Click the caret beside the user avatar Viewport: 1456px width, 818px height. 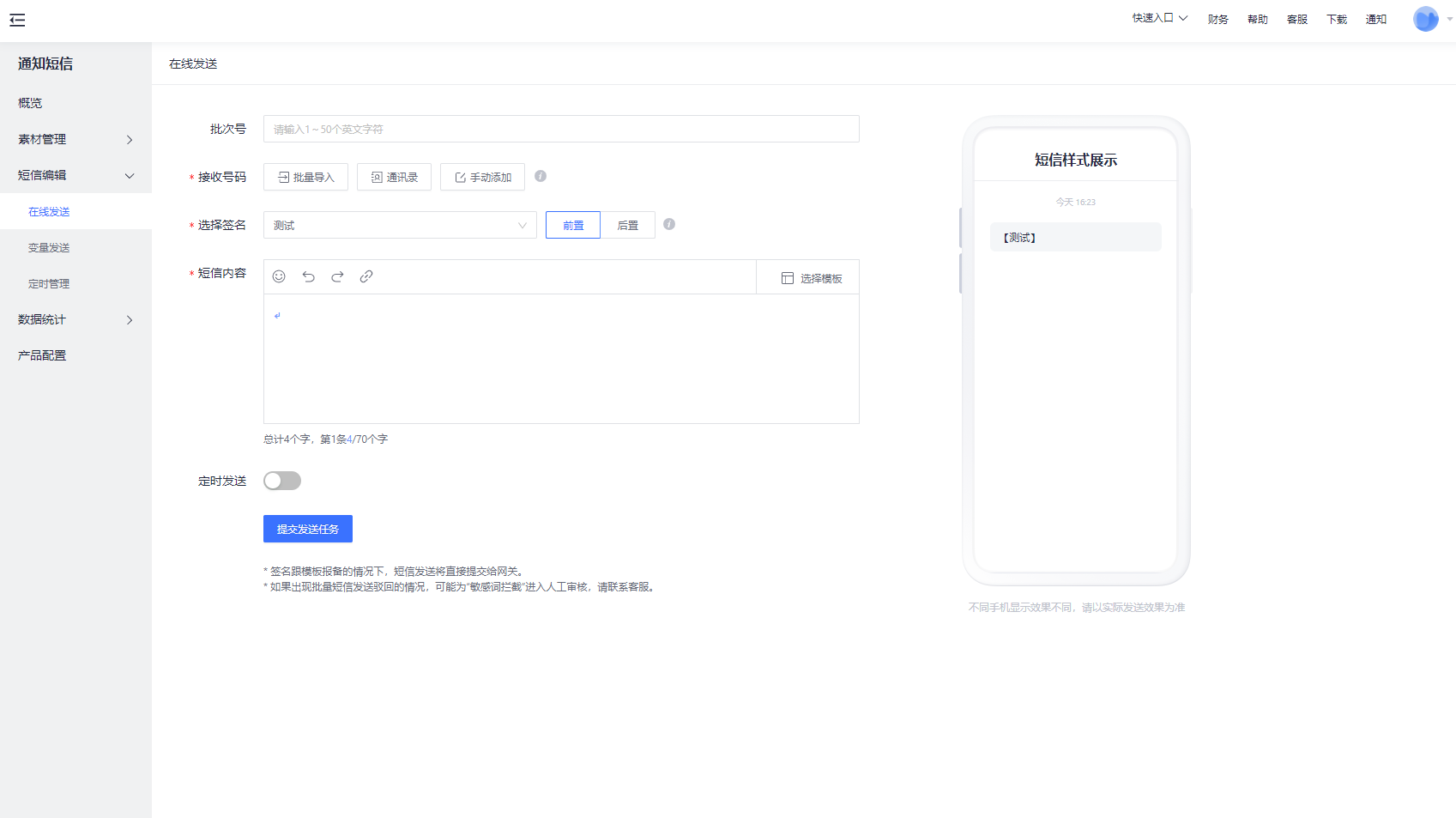pyautogui.click(x=1450, y=19)
